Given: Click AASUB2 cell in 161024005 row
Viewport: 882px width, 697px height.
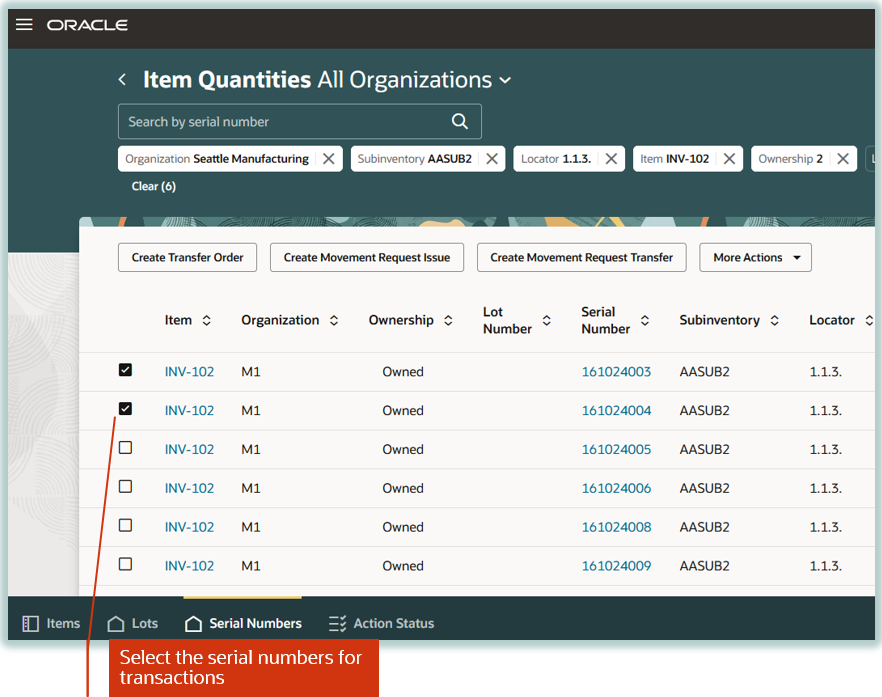Looking at the screenshot, I should (x=704, y=449).
